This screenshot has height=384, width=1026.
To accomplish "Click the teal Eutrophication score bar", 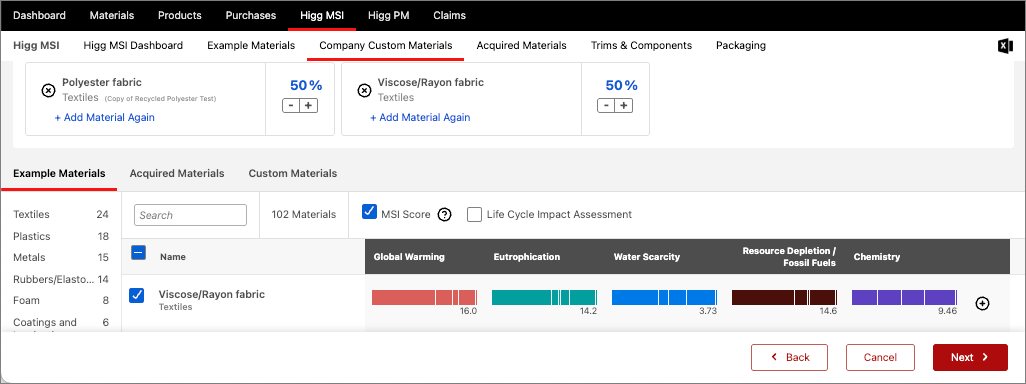I will point(544,298).
